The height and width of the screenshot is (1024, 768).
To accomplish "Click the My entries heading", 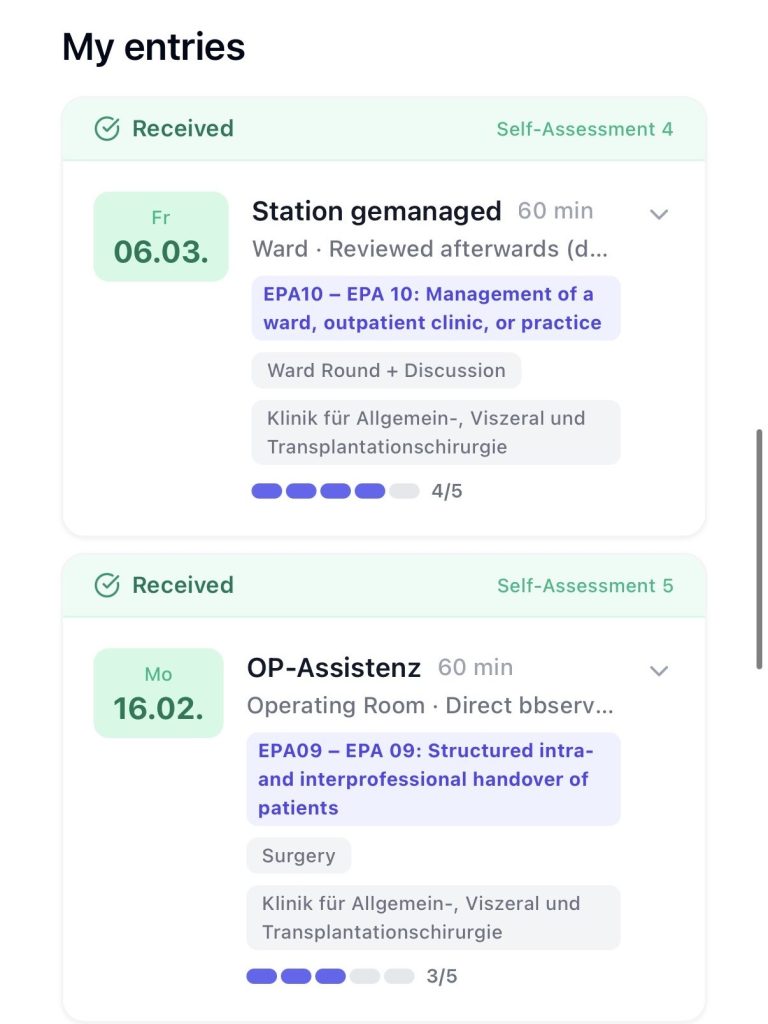I will pos(153,47).
